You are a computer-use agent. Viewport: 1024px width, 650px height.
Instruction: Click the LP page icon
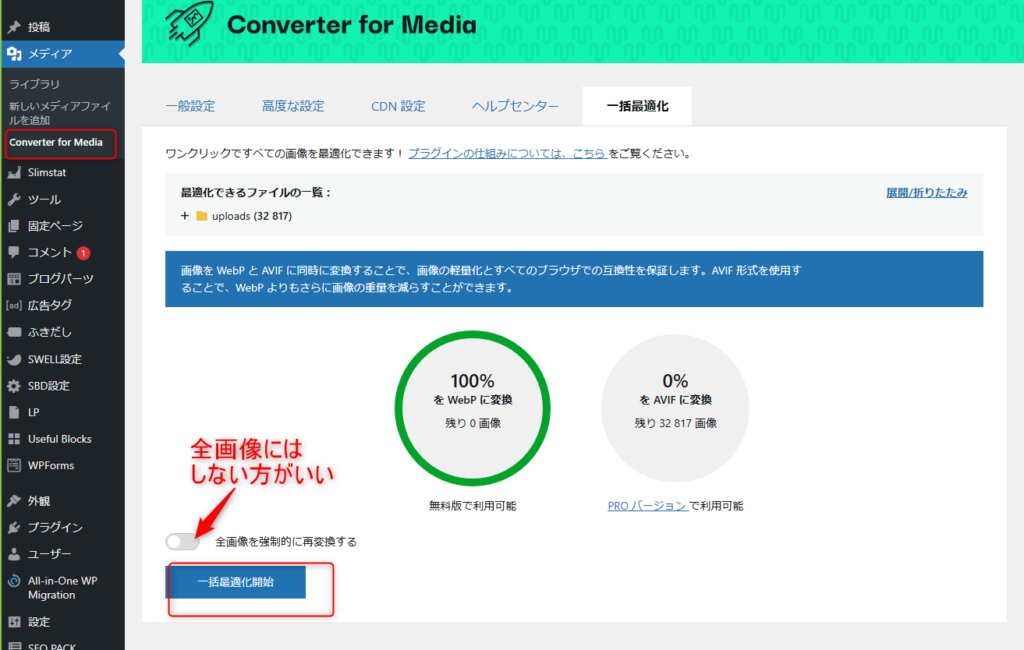[x=14, y=412]
